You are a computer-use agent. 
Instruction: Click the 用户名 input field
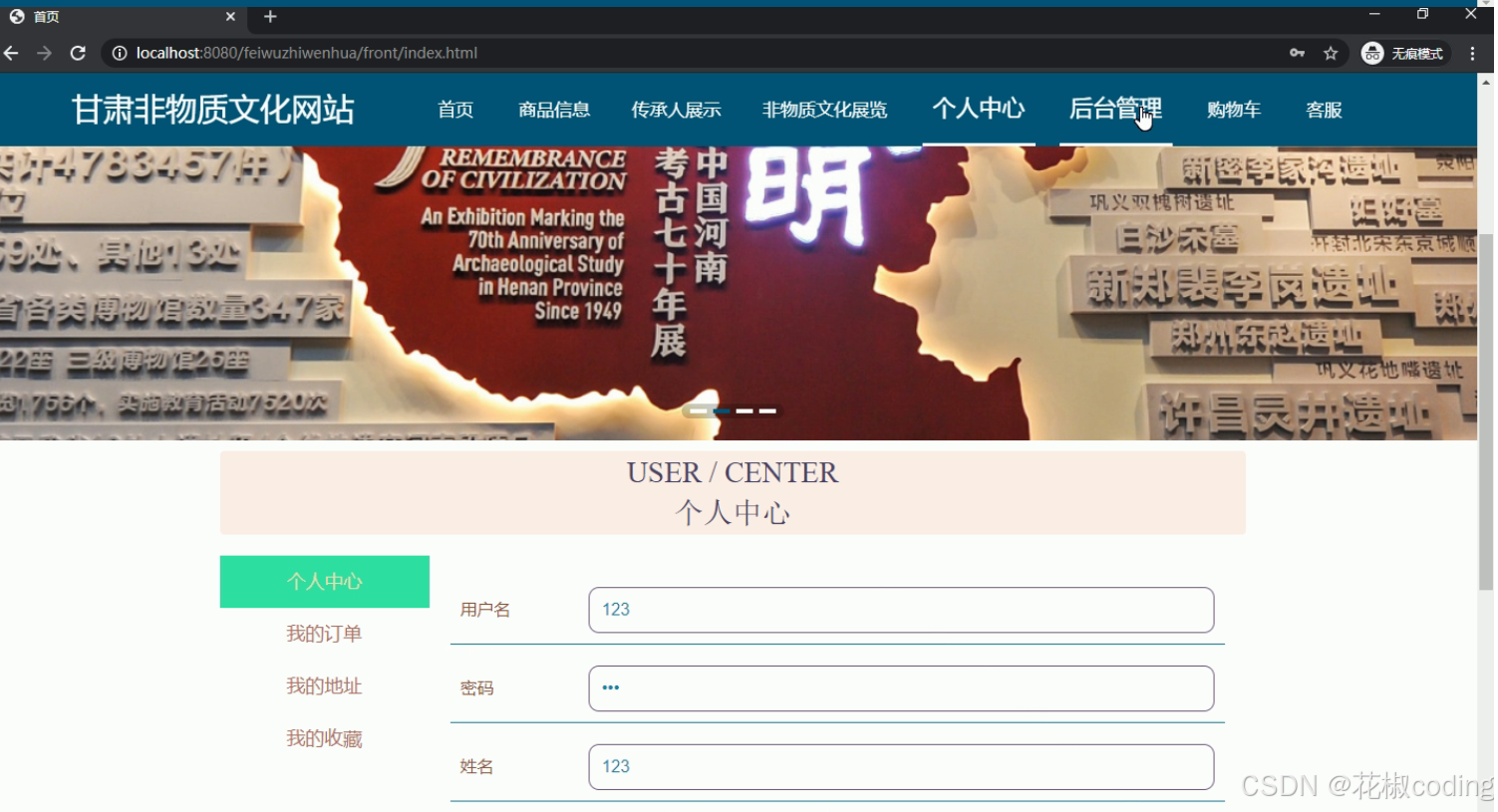pos(901,610)
